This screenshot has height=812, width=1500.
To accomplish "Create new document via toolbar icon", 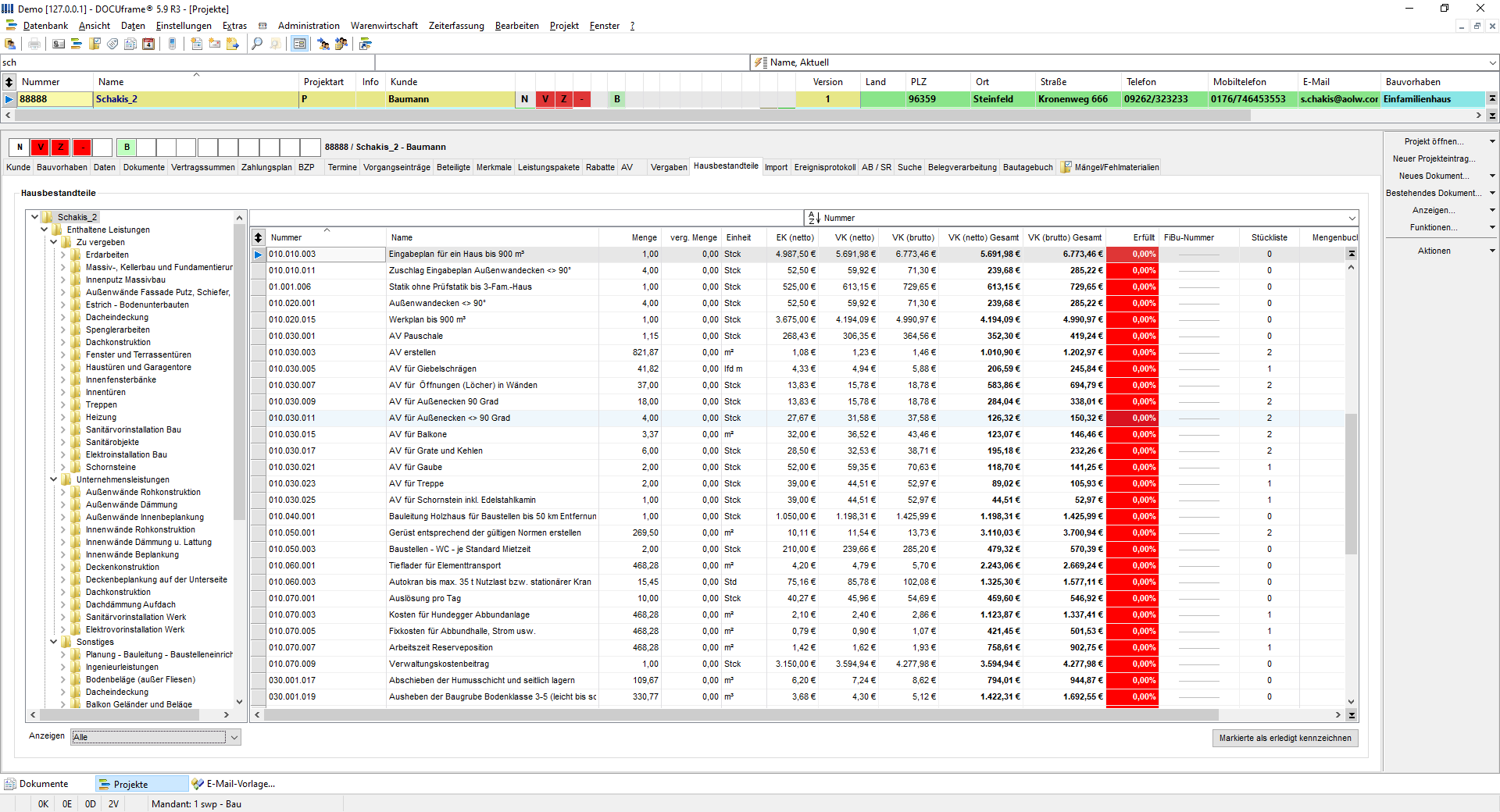I will point(197,44).
